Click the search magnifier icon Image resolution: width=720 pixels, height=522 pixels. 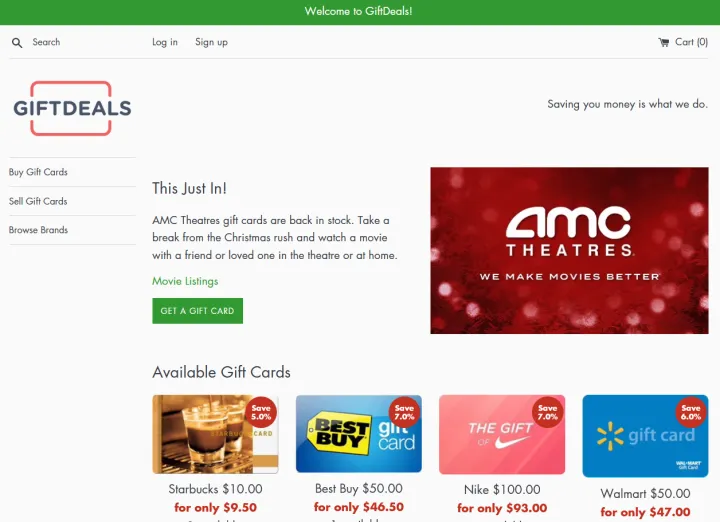(x=17, y=43)
